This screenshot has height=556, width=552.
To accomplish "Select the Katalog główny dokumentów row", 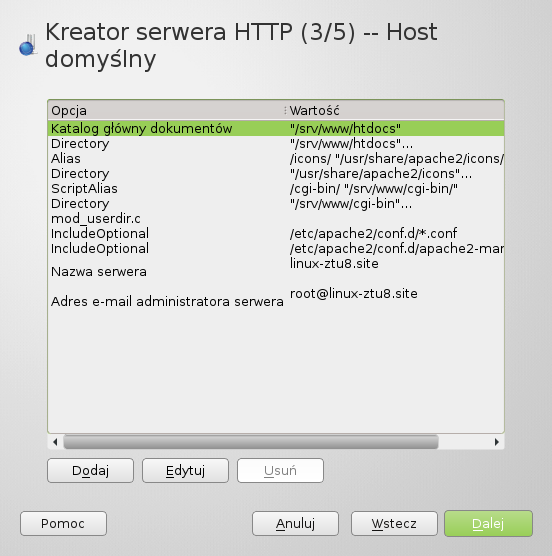I will 276,128.
